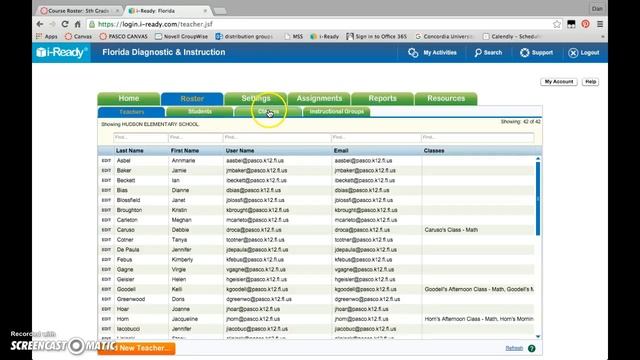
Task: Click the User Name Find filter field
Action: point(277,138)
